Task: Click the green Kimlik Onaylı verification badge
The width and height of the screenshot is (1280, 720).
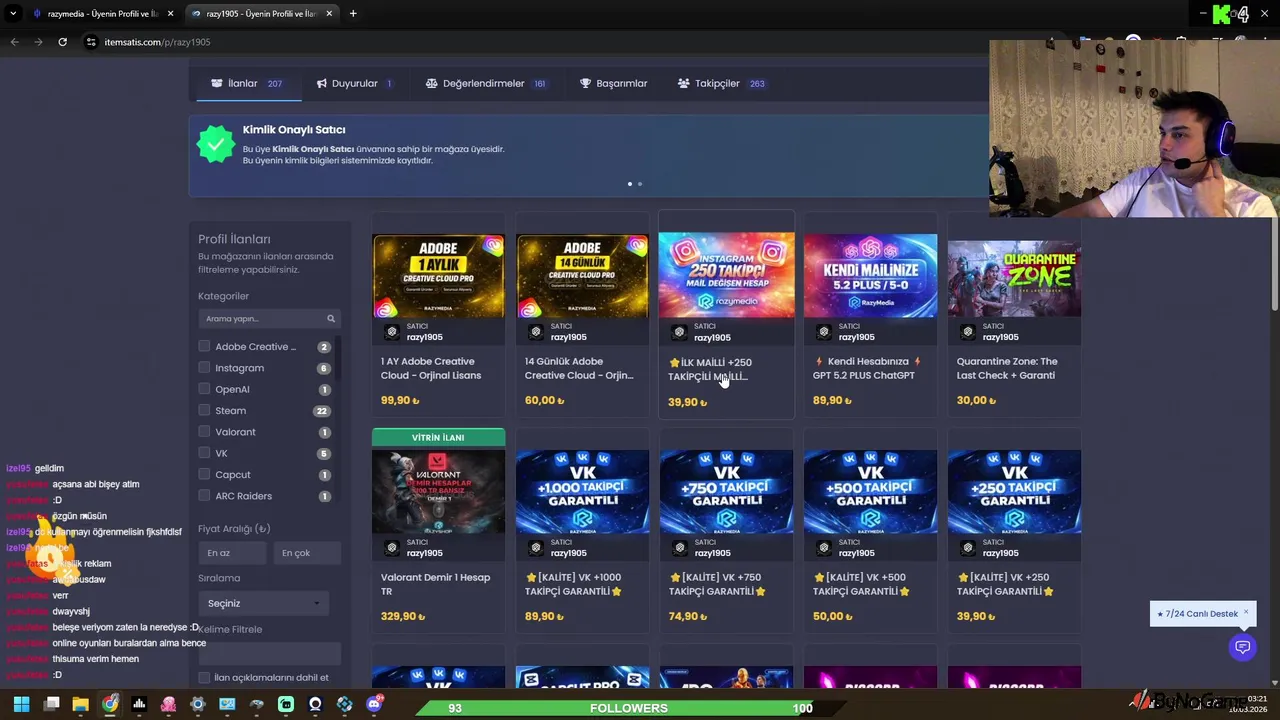Action: click(x=215, y=144)
